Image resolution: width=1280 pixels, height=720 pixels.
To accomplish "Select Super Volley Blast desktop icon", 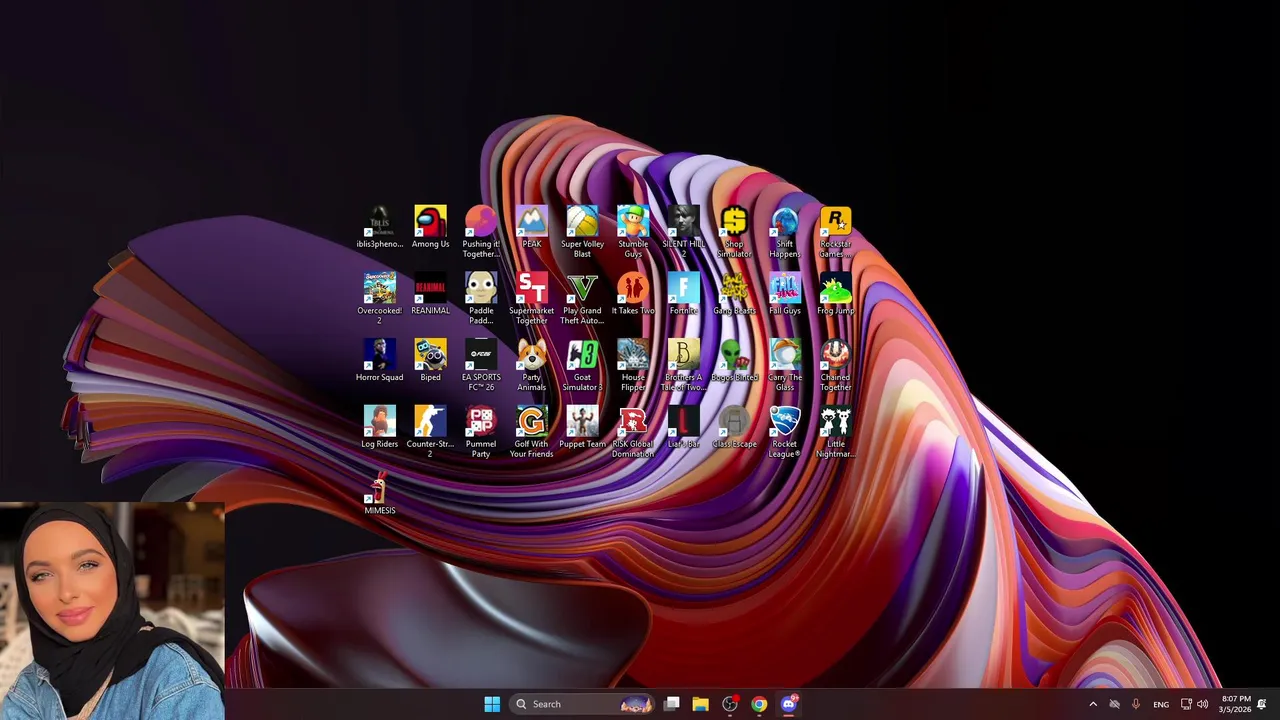I will 582,232.
